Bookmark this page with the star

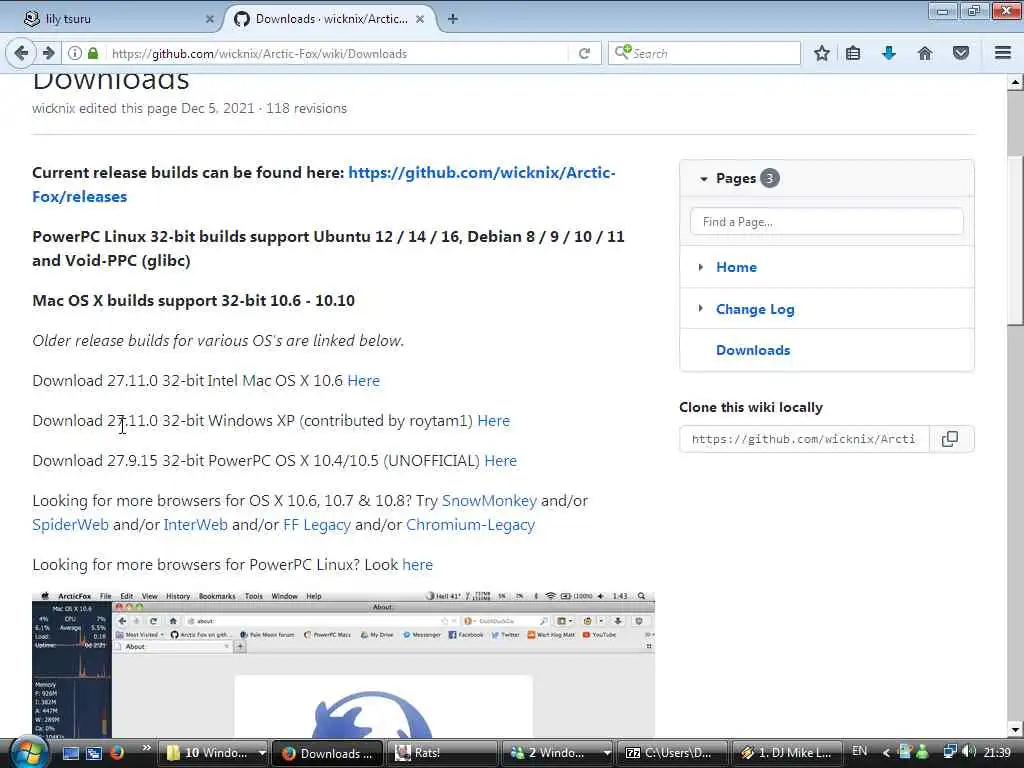(822, 54)
